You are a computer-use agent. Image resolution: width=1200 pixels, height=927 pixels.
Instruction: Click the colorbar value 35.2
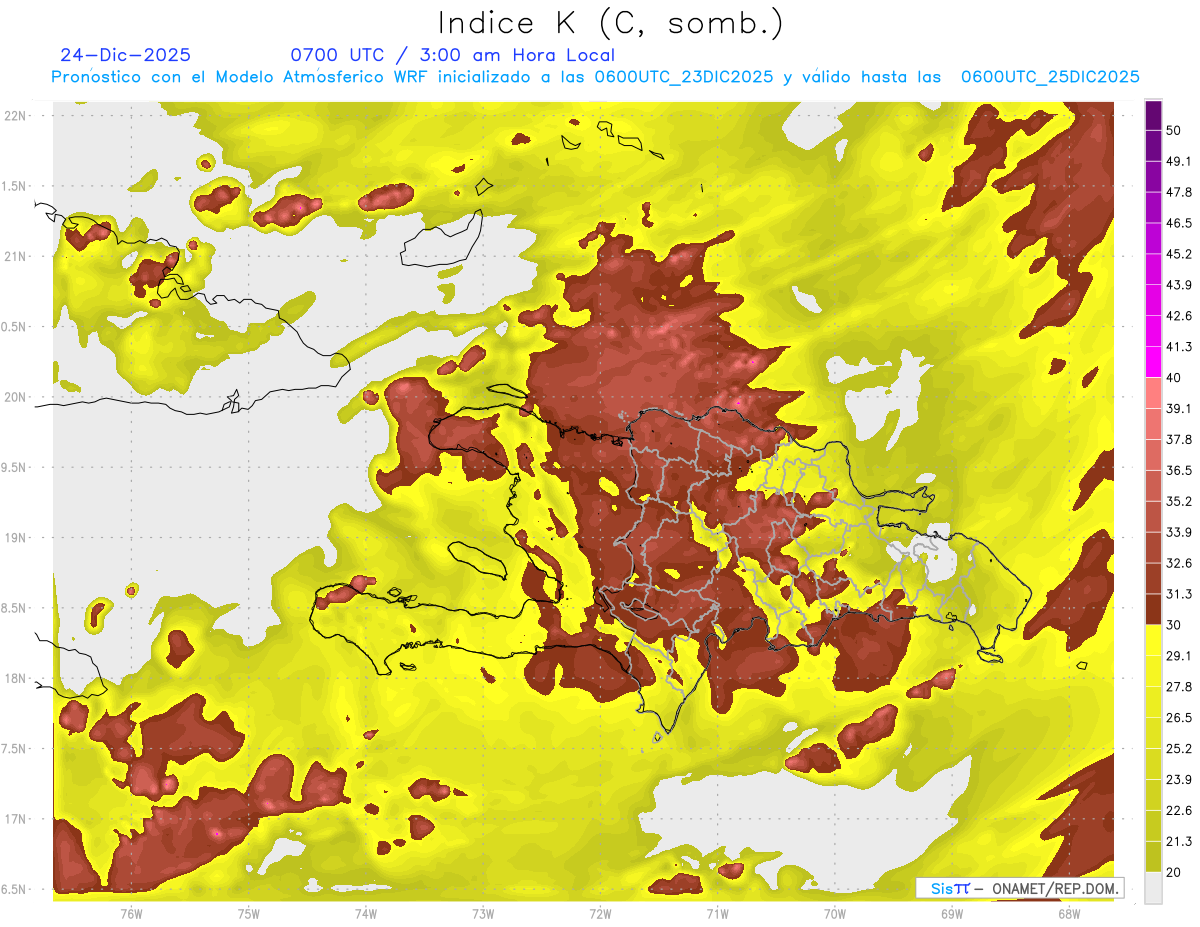click(x=1178, y=501)
